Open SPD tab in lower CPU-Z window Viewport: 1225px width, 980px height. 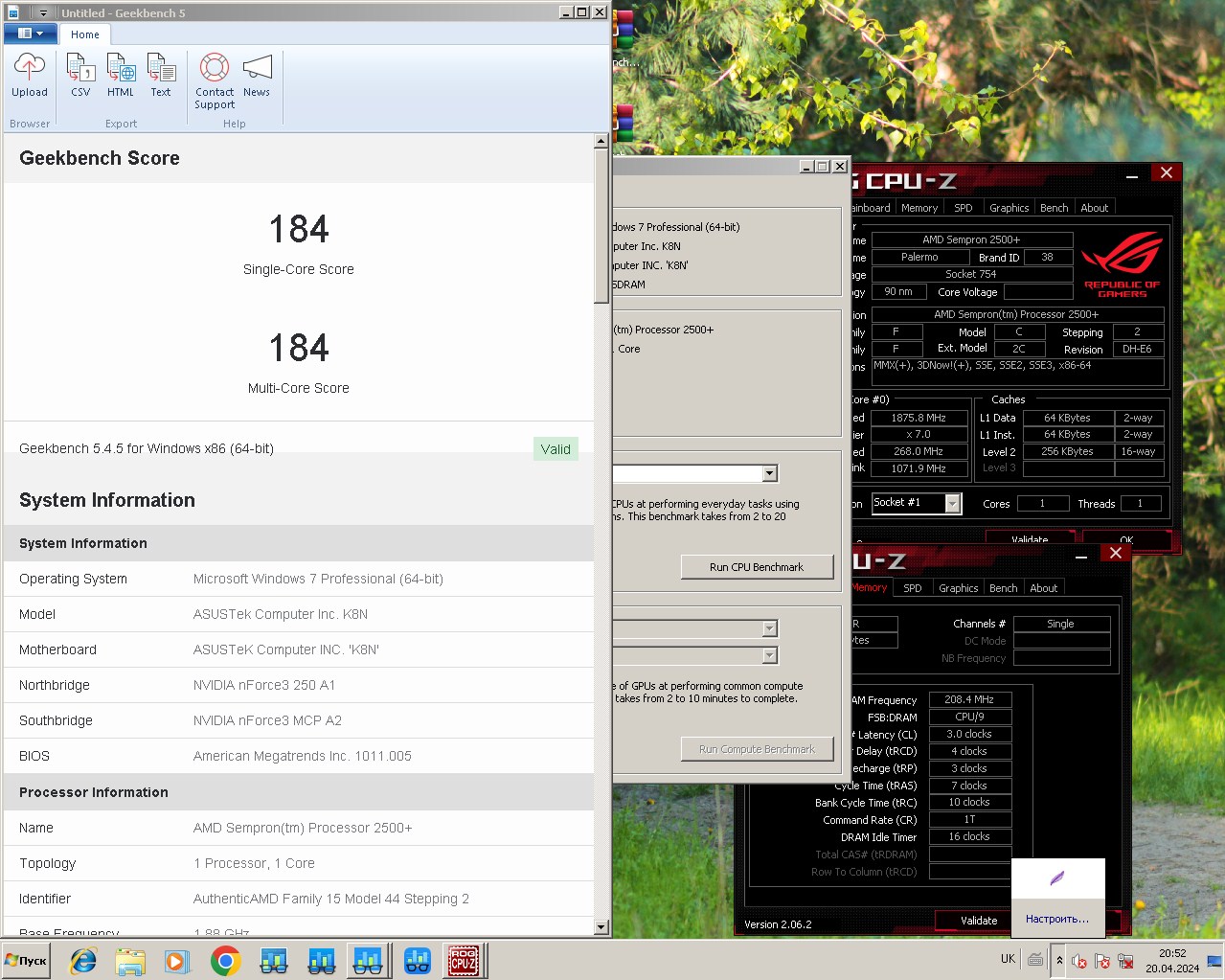(913, 588)
